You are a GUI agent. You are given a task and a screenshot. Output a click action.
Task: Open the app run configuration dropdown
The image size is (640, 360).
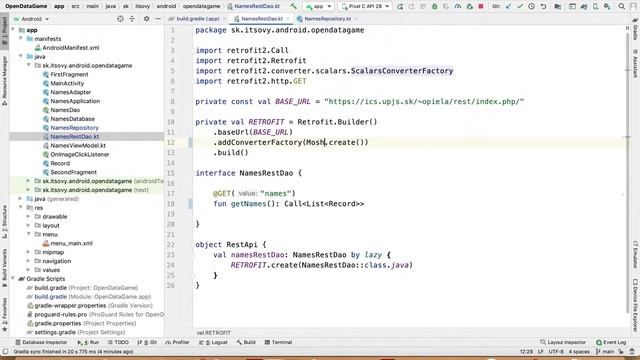318,7
